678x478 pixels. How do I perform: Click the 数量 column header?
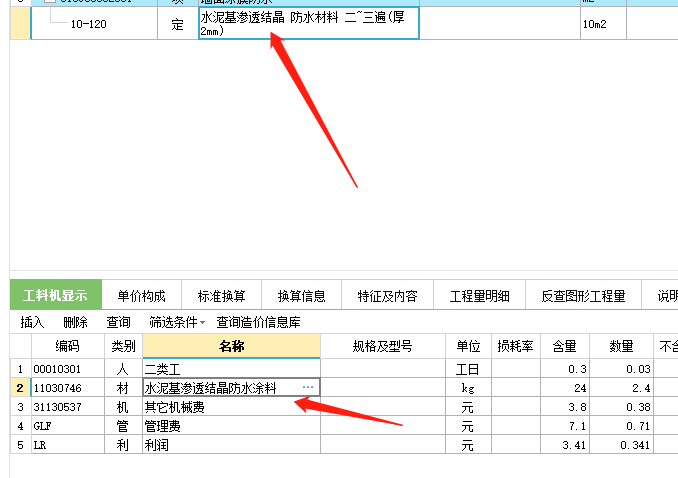[621, 346]
